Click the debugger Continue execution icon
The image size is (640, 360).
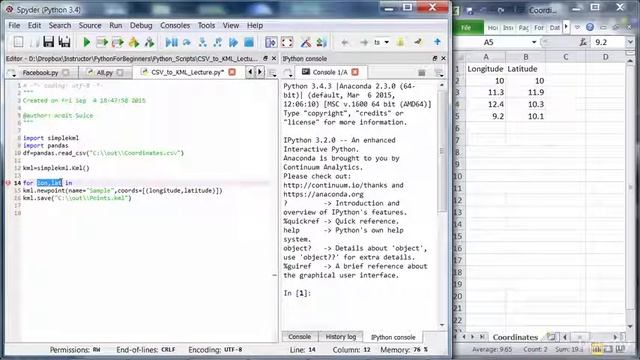coord(233,42)
